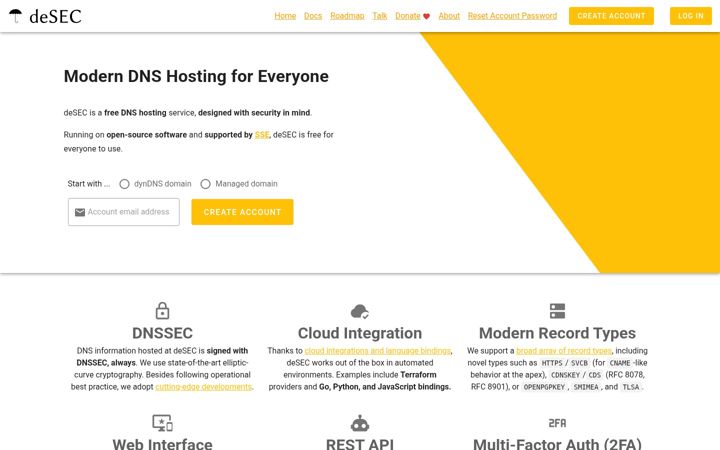Click the Cloud Integration cloud icon
This screenshot has width=720, height=450.
360,311
